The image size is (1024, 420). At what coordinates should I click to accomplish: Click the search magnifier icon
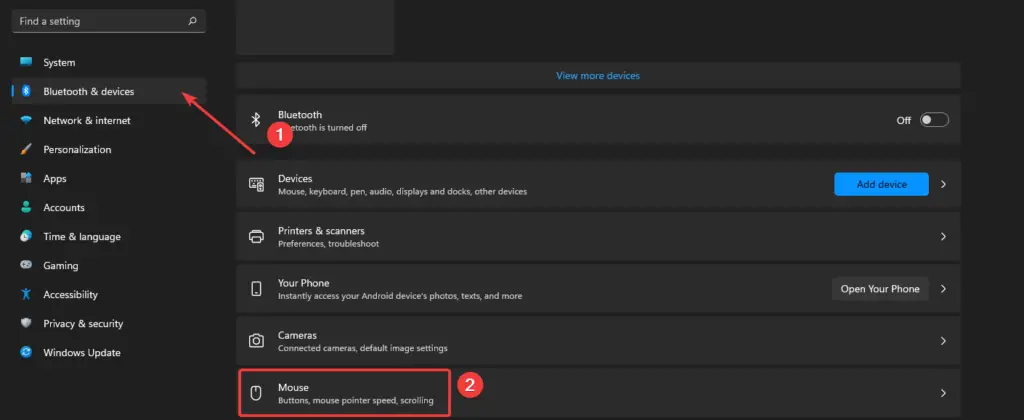pos(192,21)
